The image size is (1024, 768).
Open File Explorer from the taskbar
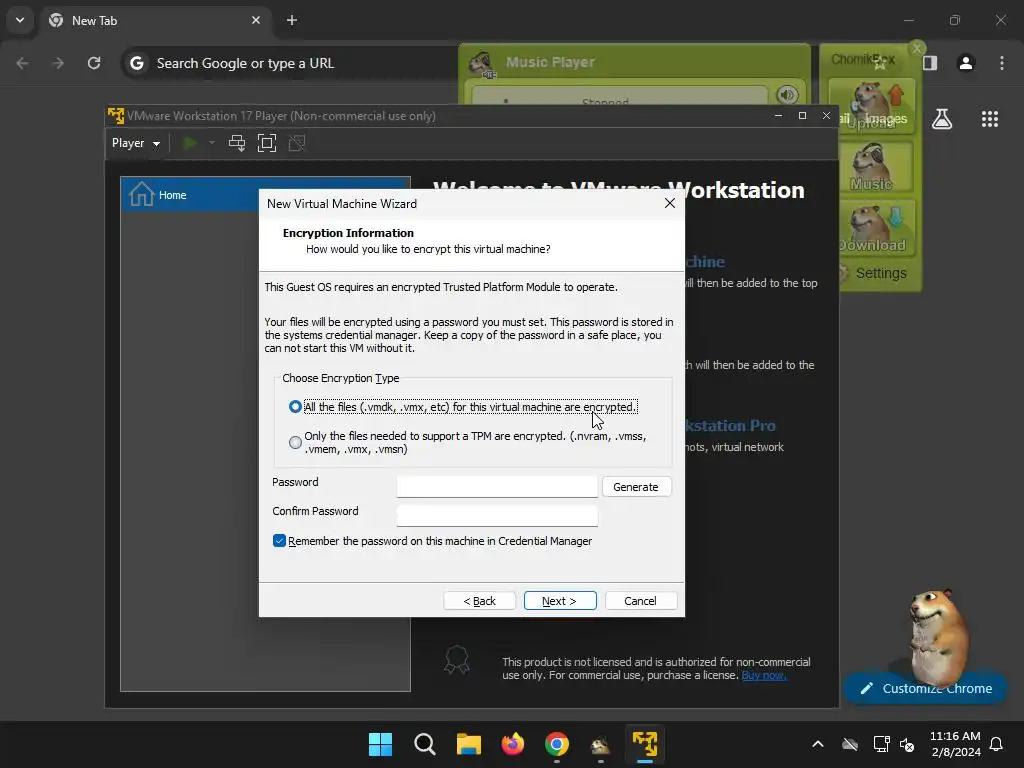pyautogui.click(x=468, y=744)
